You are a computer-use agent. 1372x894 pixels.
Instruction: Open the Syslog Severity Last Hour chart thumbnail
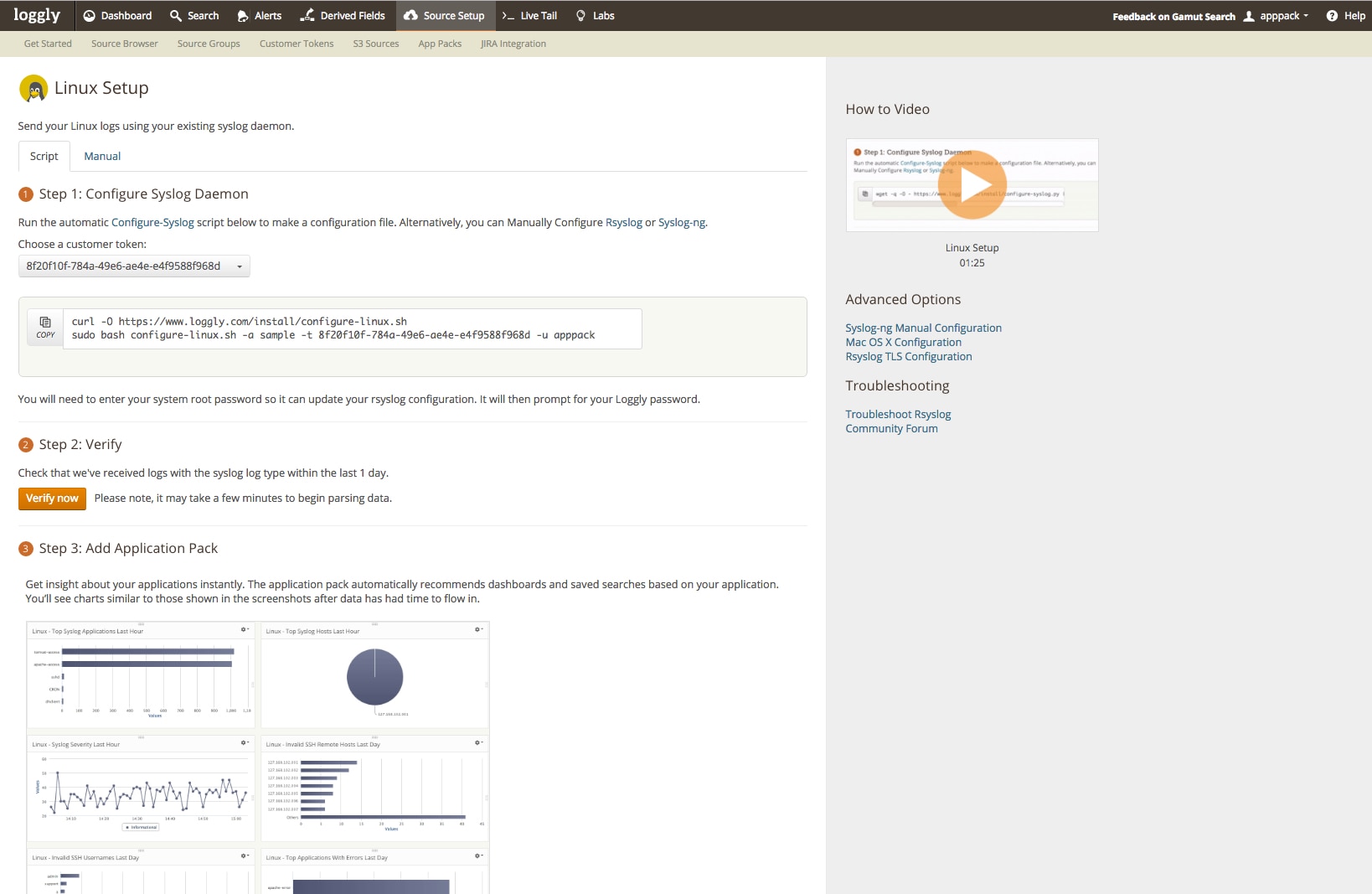141,789
